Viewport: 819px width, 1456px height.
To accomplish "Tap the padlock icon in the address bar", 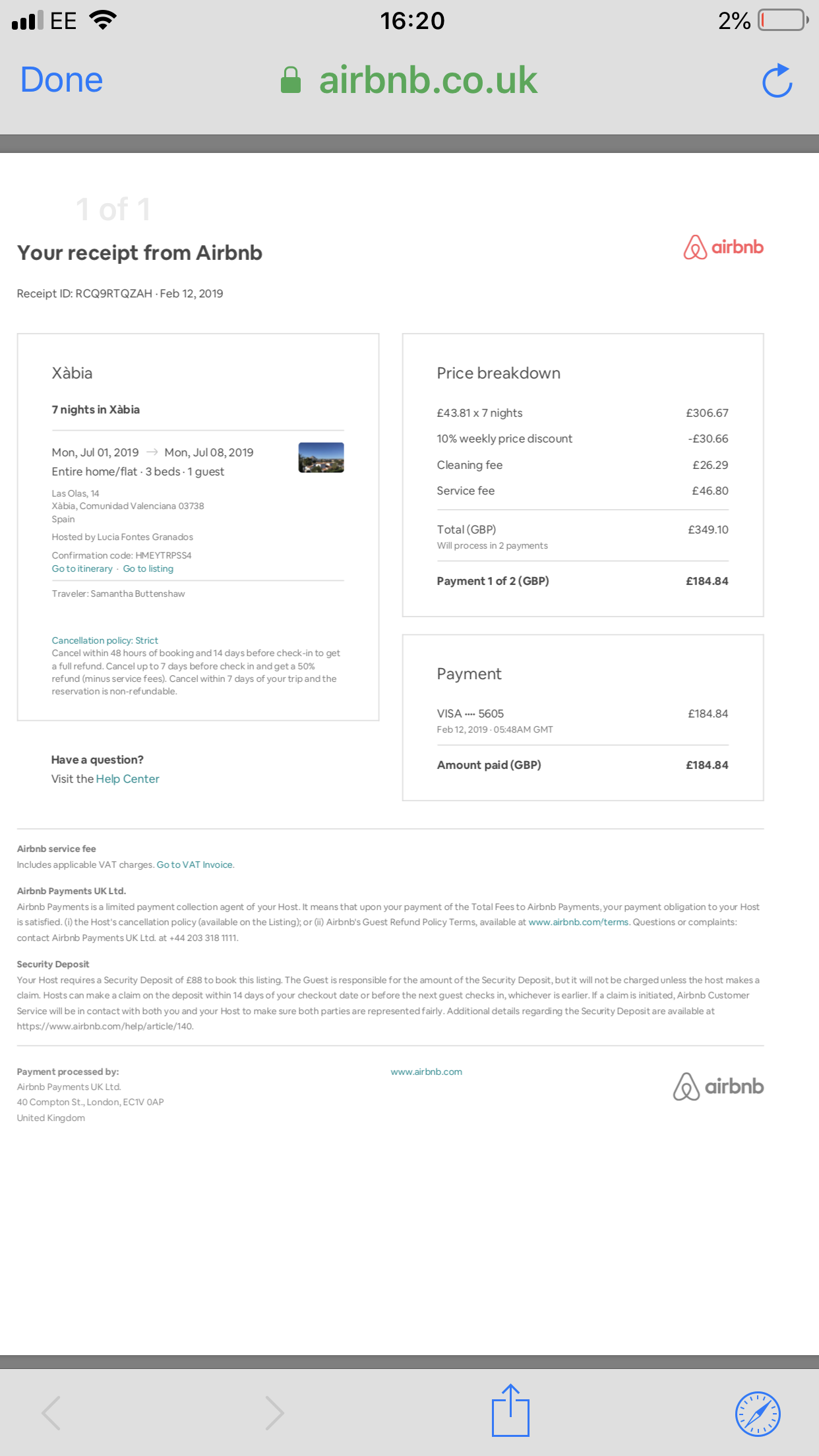I will [290, 80].
